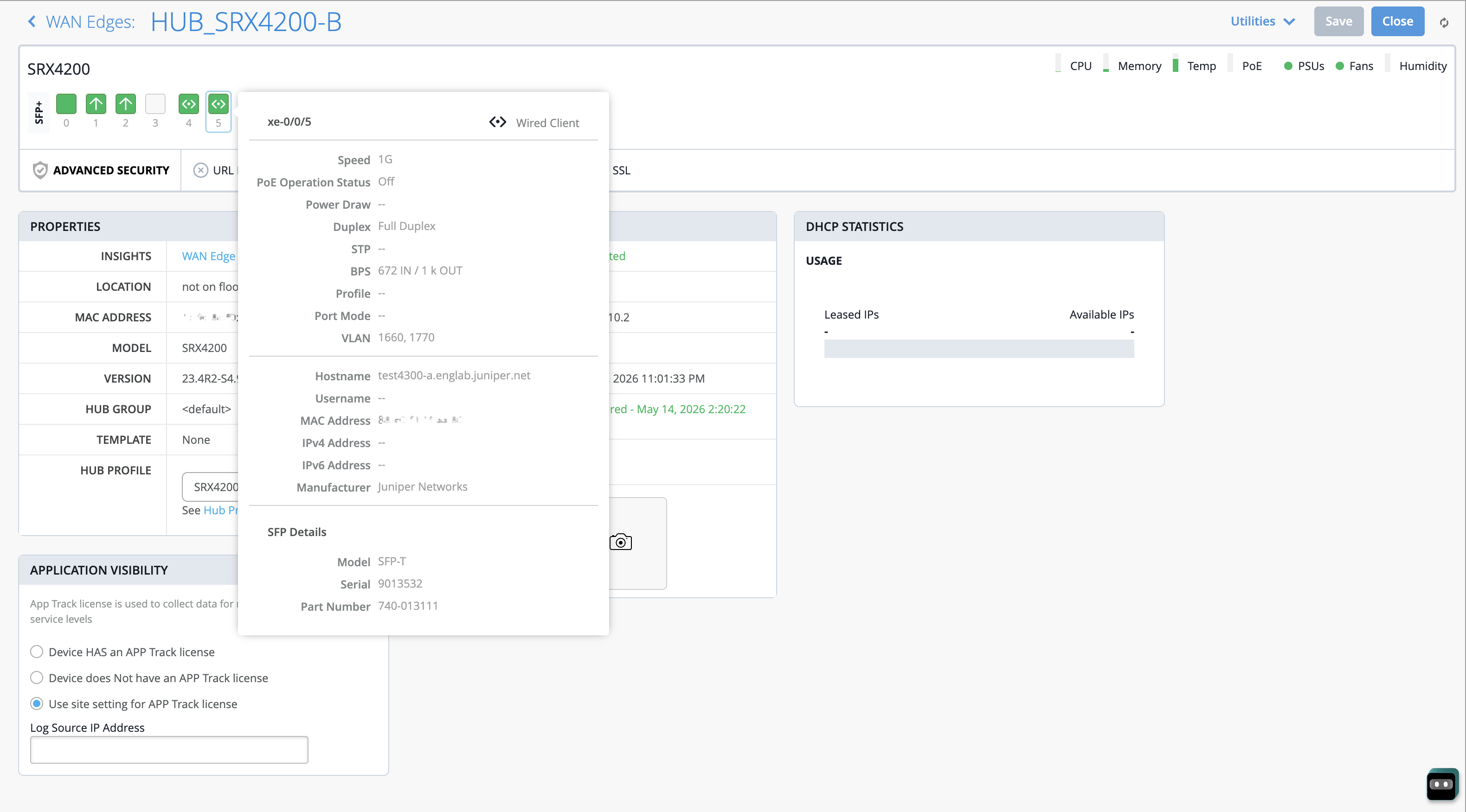This screenshot has width=1466, height=812.
Task: Select inactive port 3 icon
Action: (155, 104)
